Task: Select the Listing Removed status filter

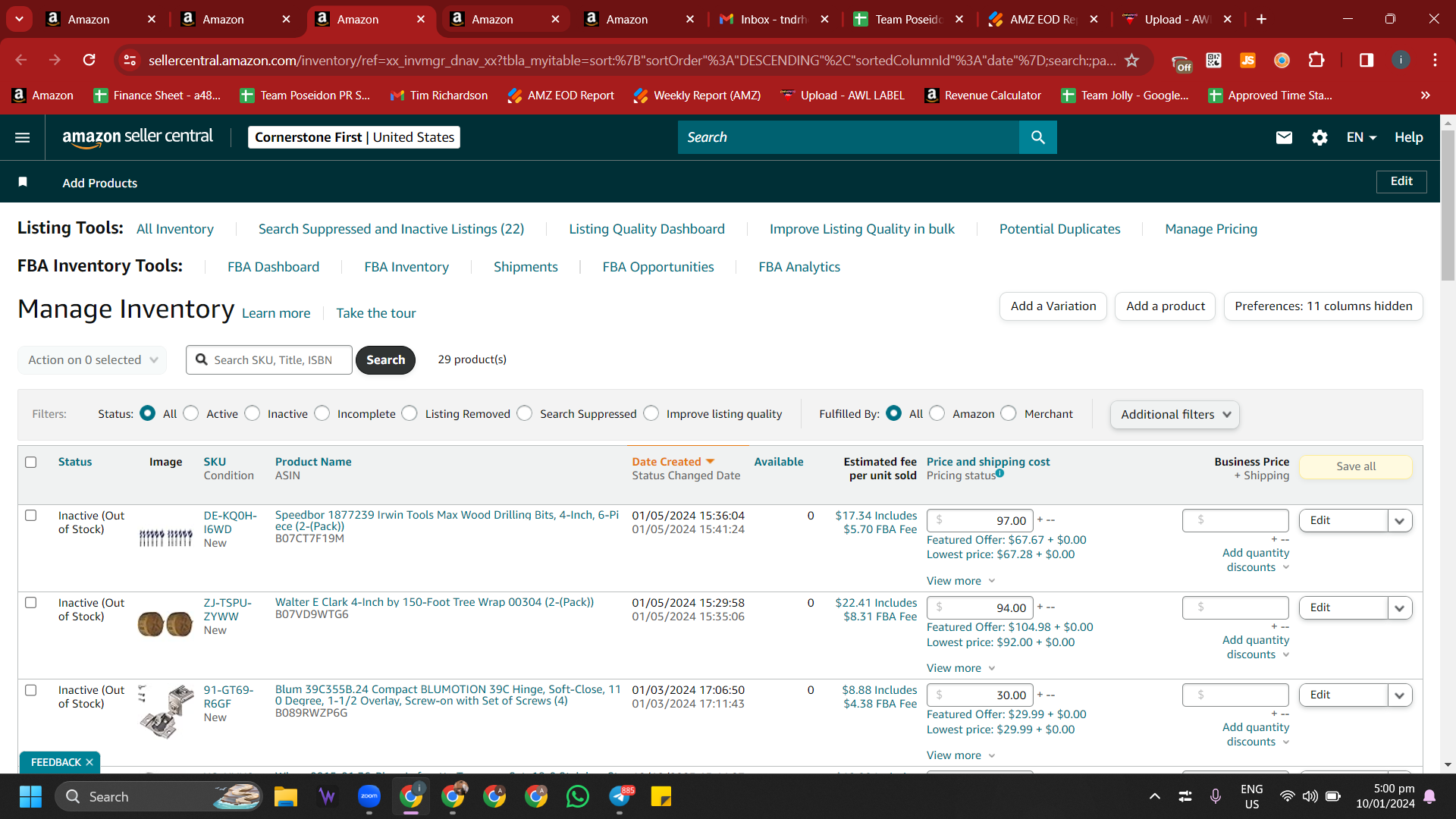Action: [x=409, y=413]
